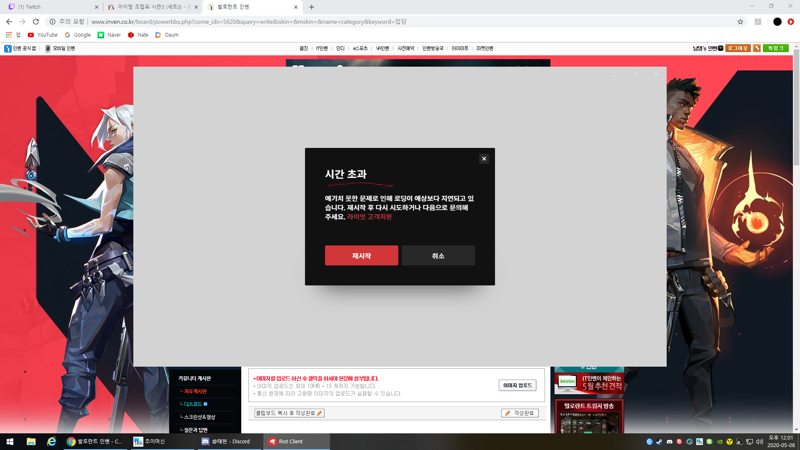Open the YouTube bookmark
Image resolution: width=800 pixels, height=450 pixels.
42,35
